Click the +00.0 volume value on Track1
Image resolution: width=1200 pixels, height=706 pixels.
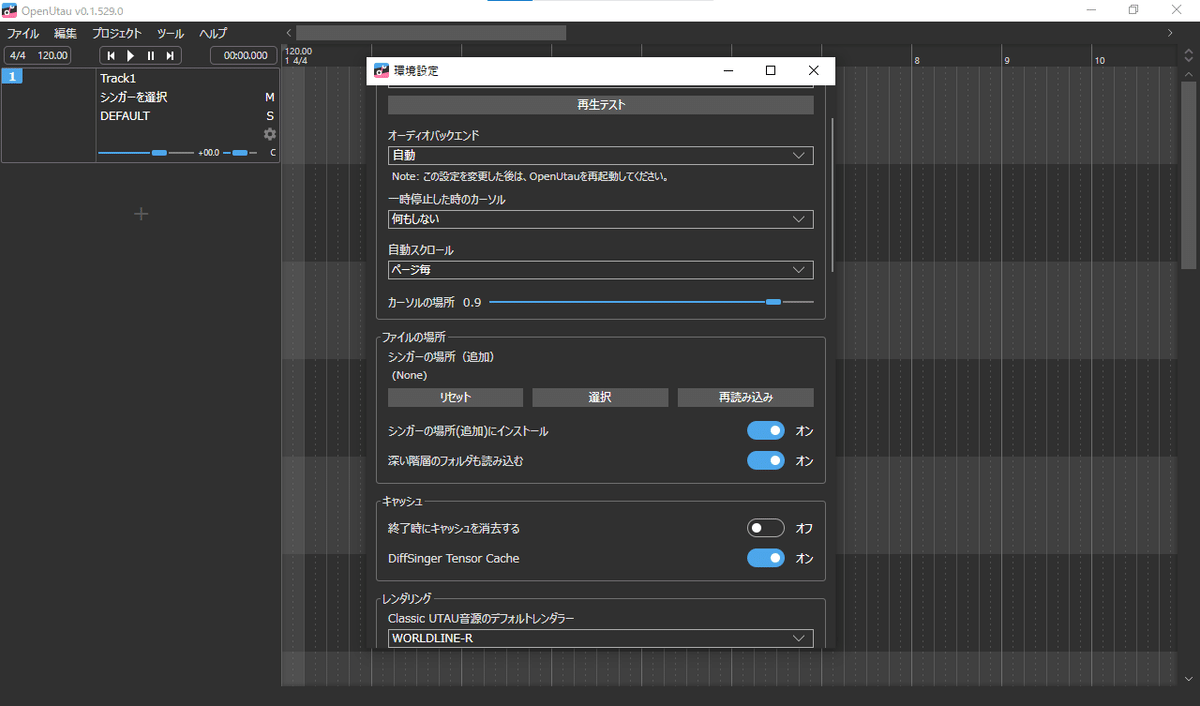click(x=208, y=153)
